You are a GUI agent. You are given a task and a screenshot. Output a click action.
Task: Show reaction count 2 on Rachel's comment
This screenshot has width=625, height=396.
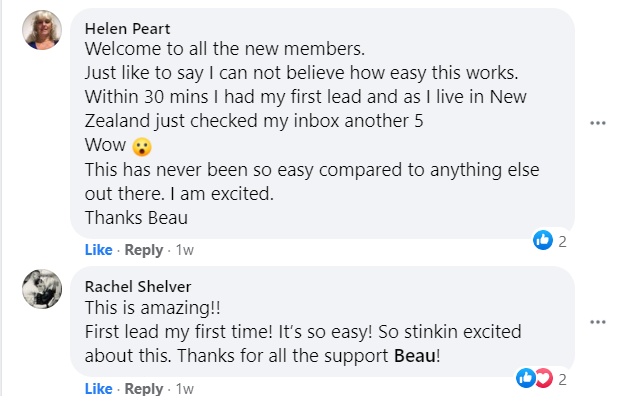562,380
